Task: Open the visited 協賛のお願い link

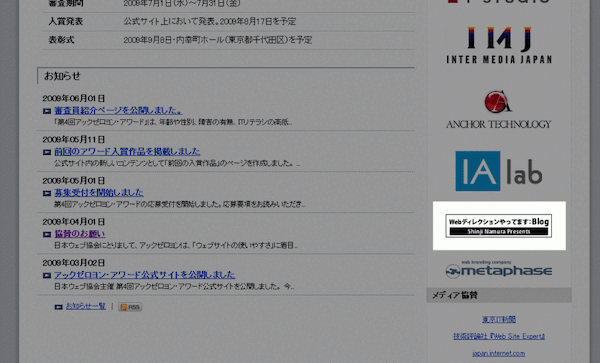Action: pos(80,234)
